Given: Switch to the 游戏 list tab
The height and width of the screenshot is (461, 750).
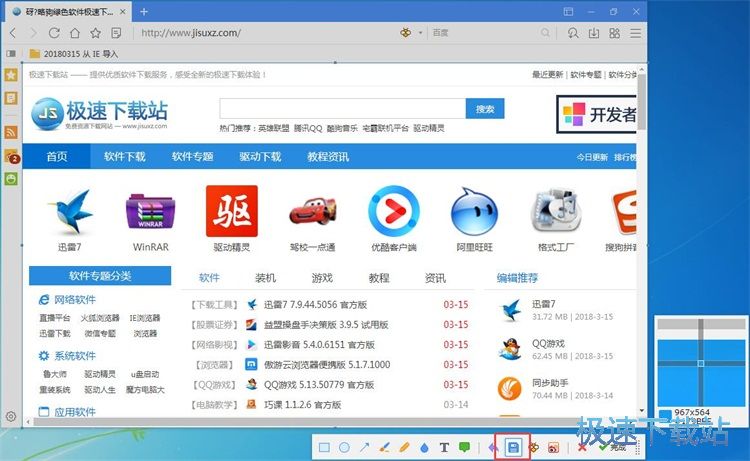Looking at the screenshot, I should pyautogui.click(x=322, y=278).
